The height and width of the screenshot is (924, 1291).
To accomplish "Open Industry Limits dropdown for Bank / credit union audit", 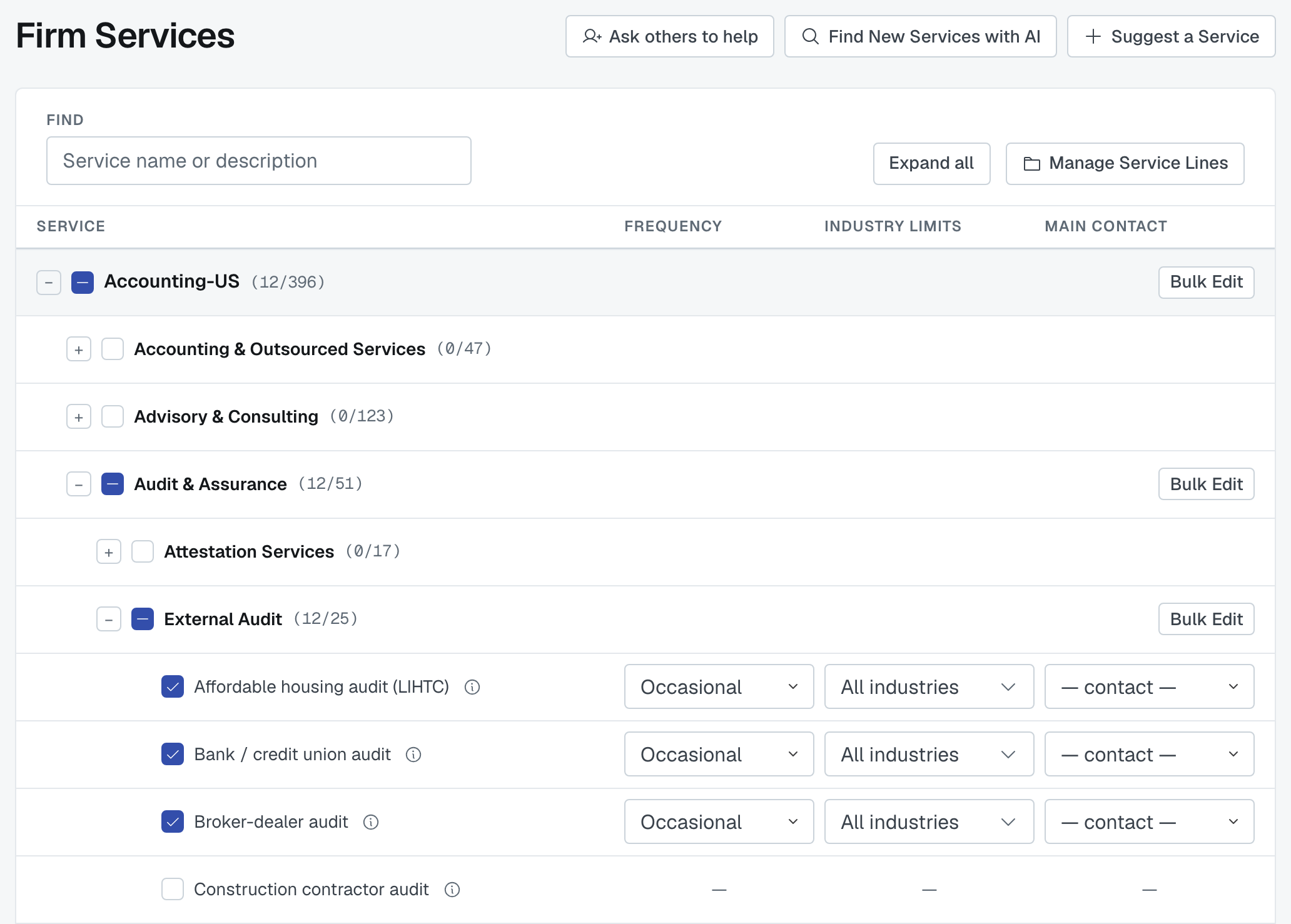I will coord(929,754).
